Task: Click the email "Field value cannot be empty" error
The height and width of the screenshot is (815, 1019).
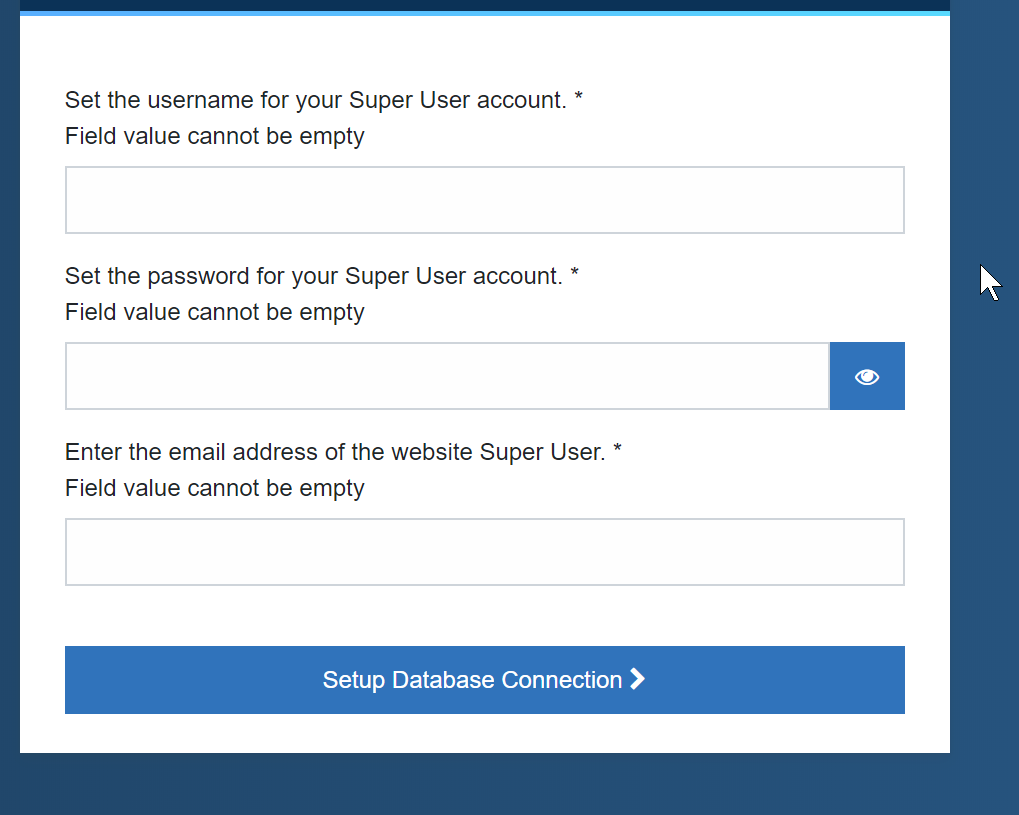Action: coord(214,488)
